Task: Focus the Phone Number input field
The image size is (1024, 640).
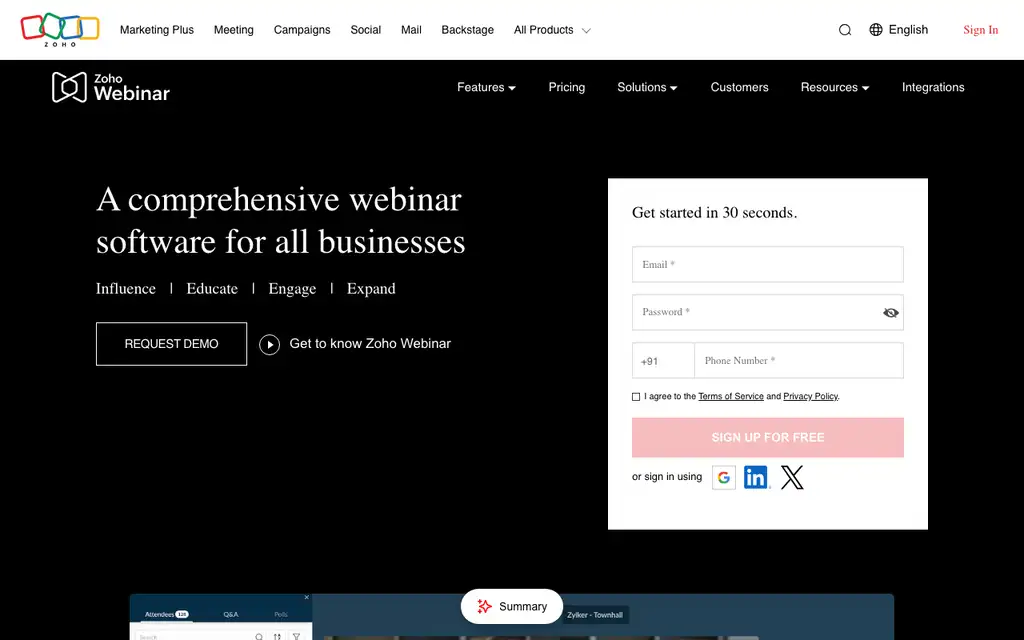Action: tap(799, 360)
